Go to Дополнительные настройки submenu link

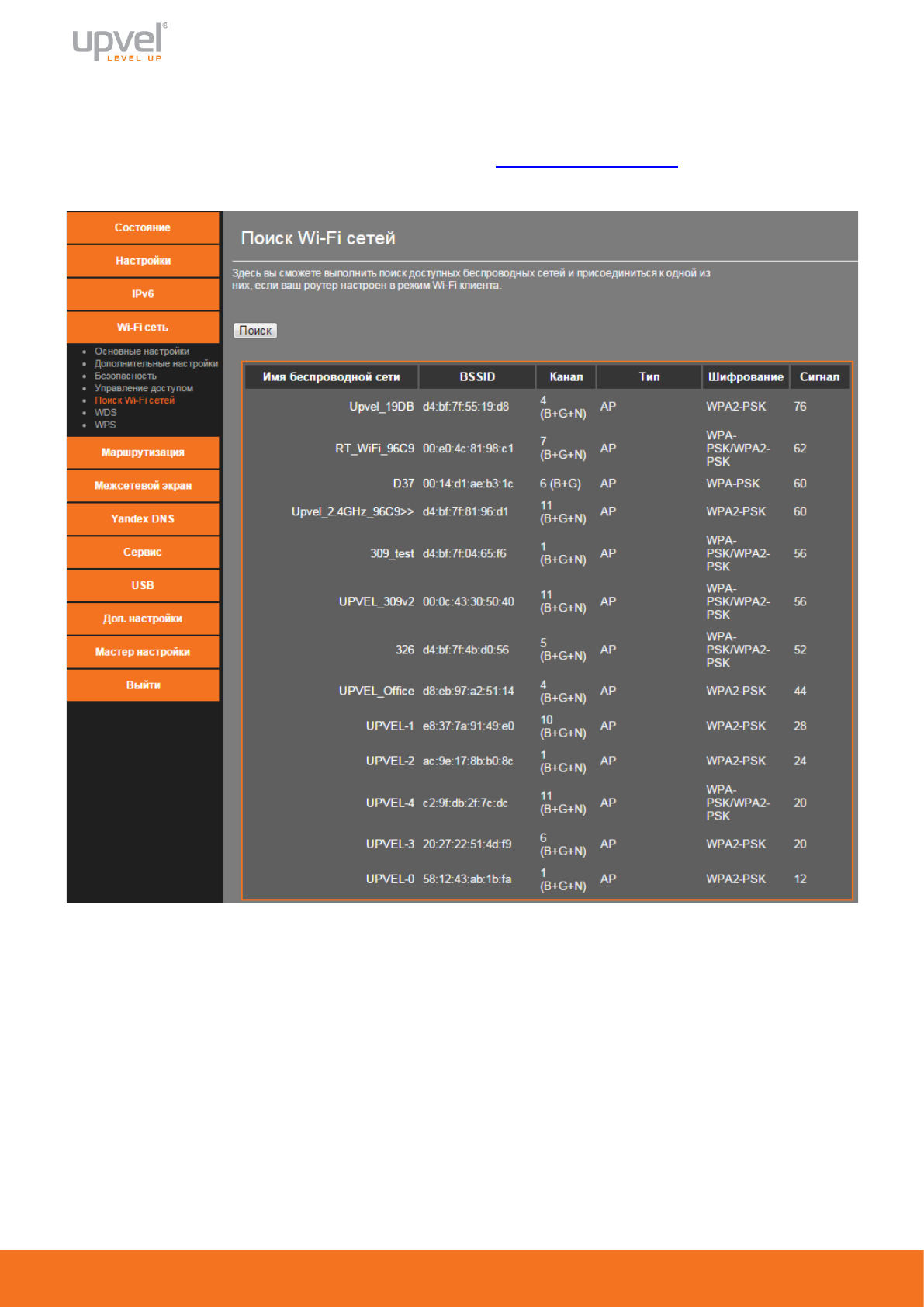point(156,364)
